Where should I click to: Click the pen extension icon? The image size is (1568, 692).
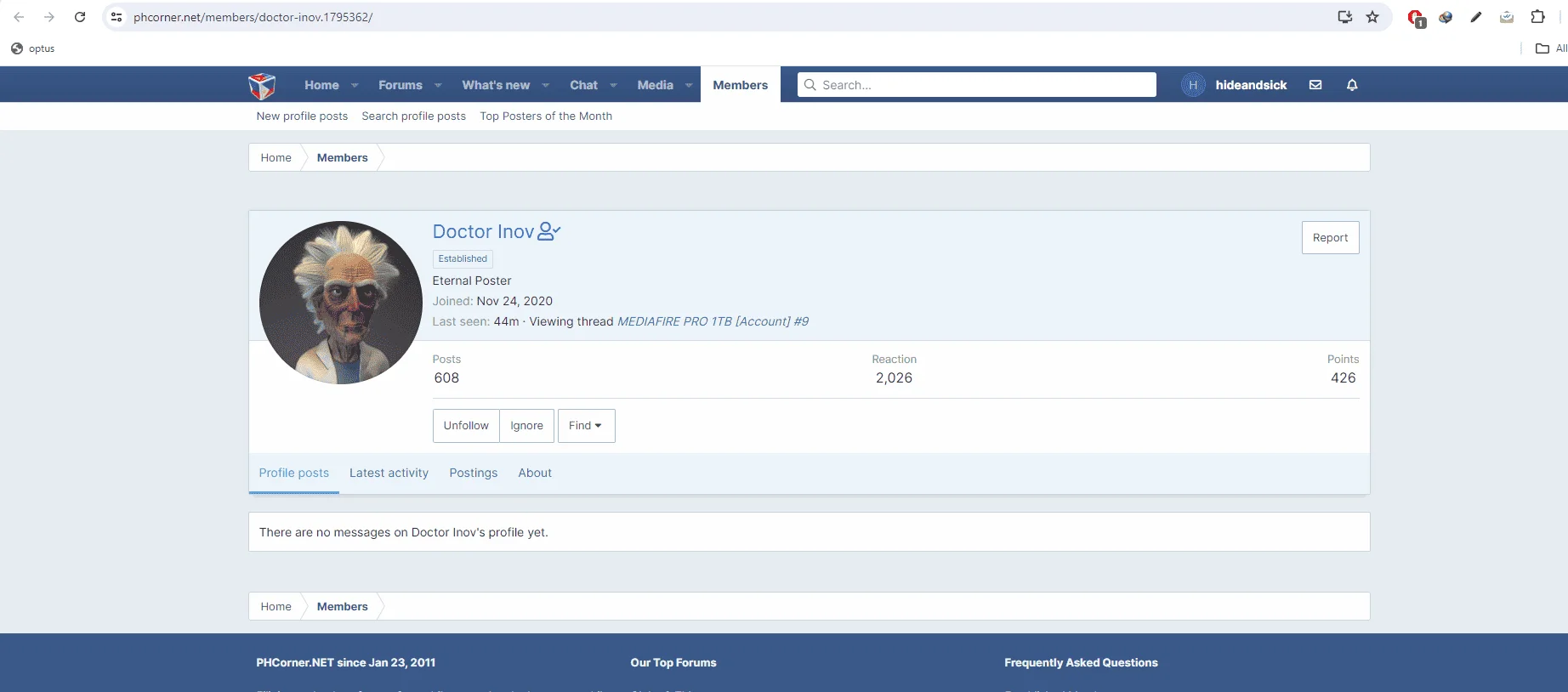(1476, 17)
